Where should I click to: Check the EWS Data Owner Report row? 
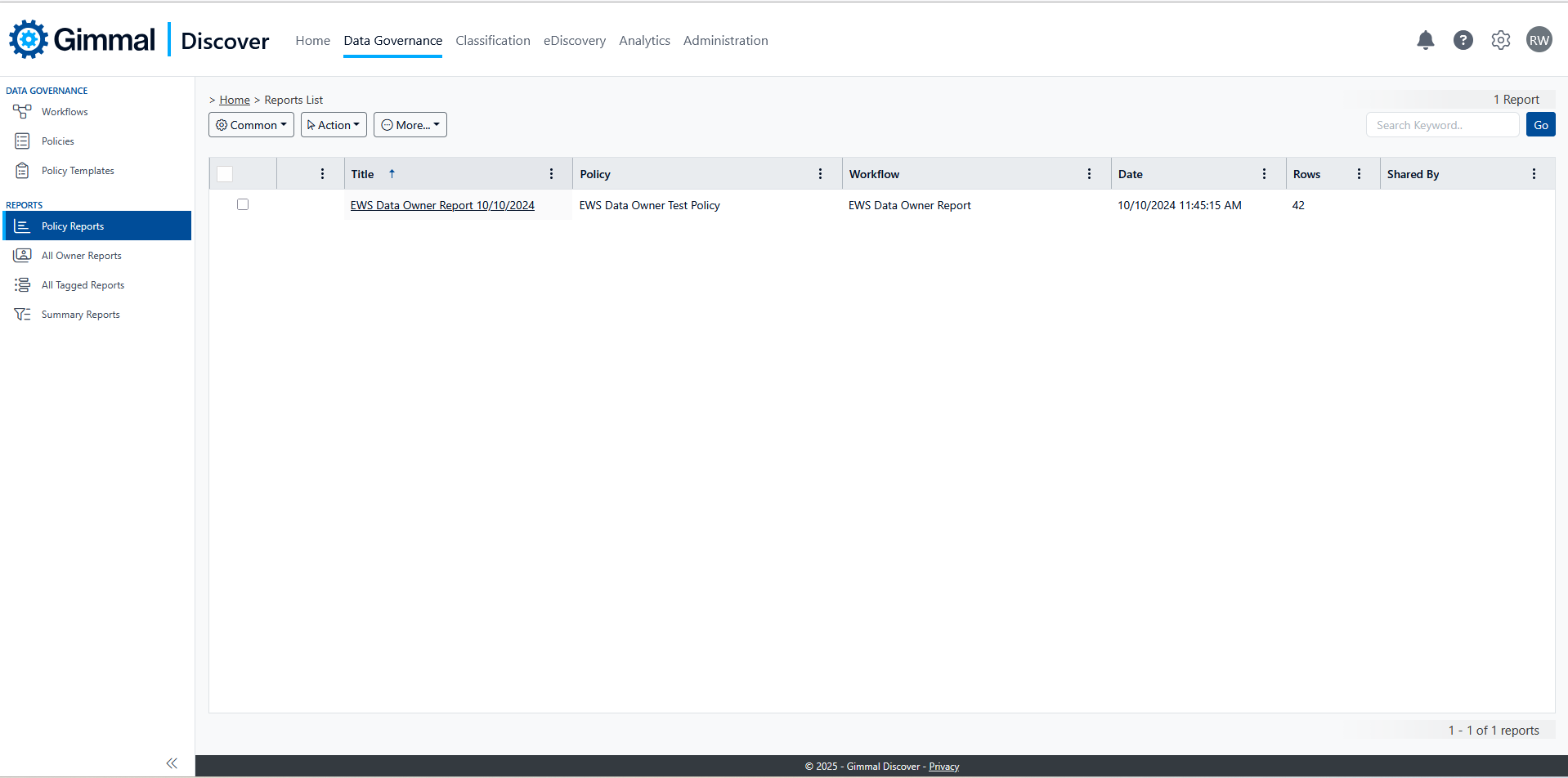click(x=243, y=204)
